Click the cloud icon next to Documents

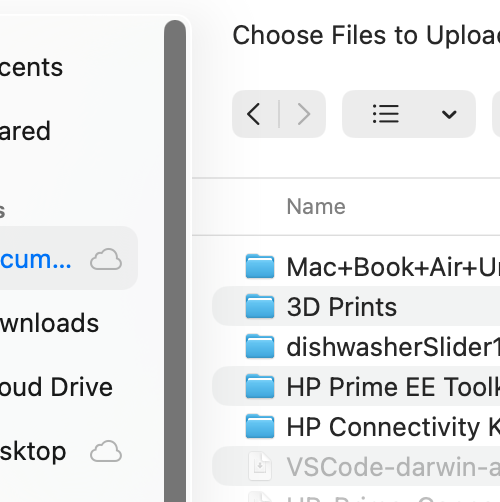[x=106, y=259]
